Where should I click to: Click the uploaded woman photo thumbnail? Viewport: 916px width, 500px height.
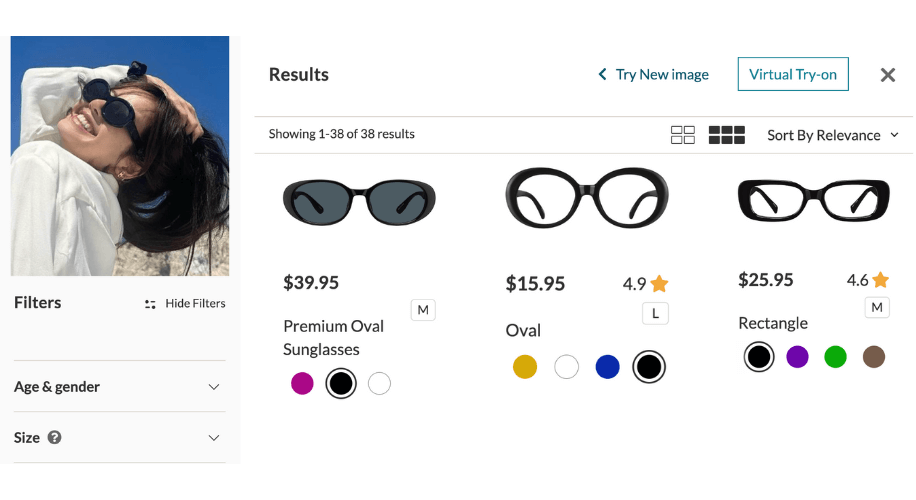tap(120, 156)
